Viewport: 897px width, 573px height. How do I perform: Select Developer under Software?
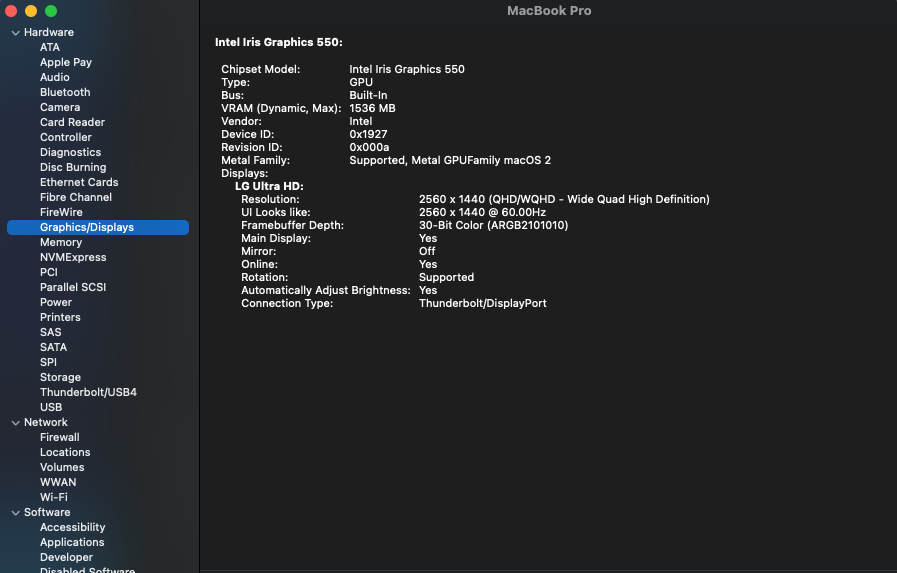click(x=66, y=557)
